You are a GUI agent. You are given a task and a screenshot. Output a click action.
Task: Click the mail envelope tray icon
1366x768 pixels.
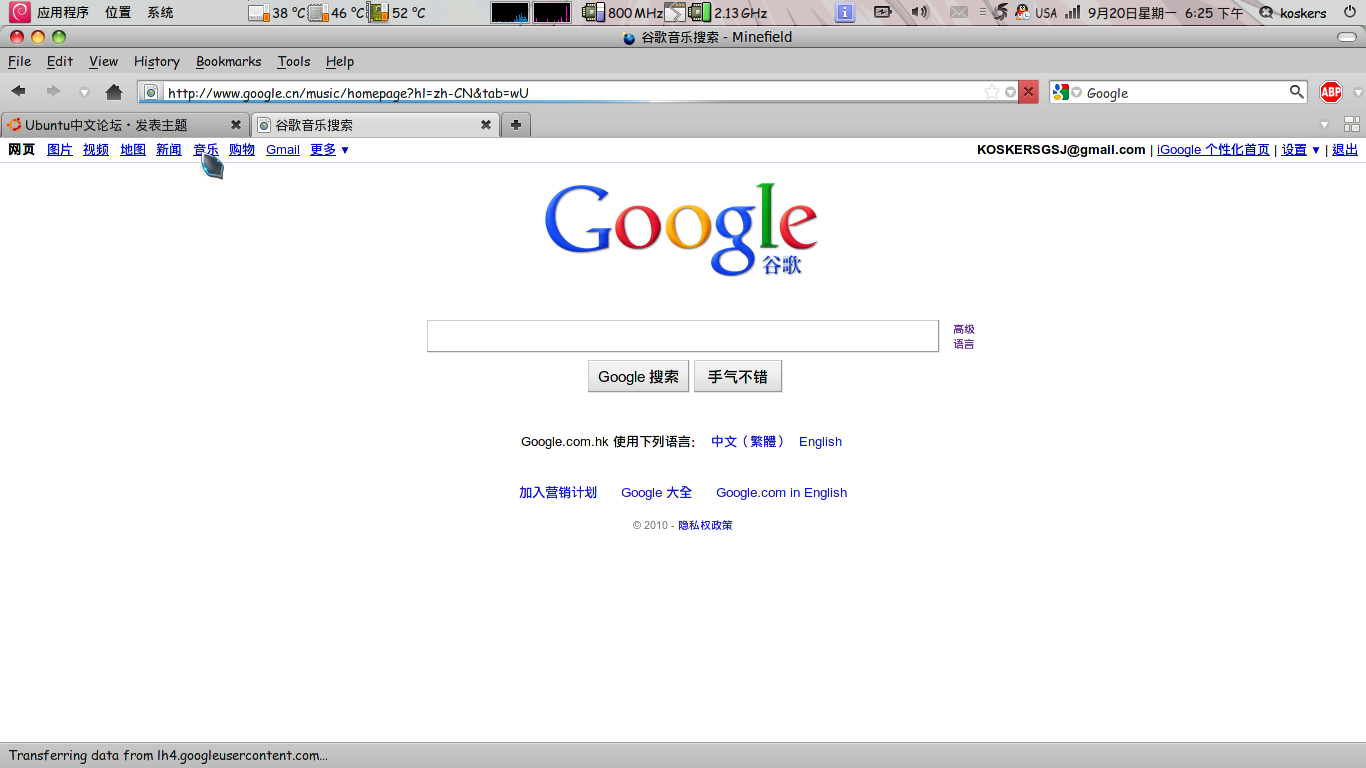(959, 12)
